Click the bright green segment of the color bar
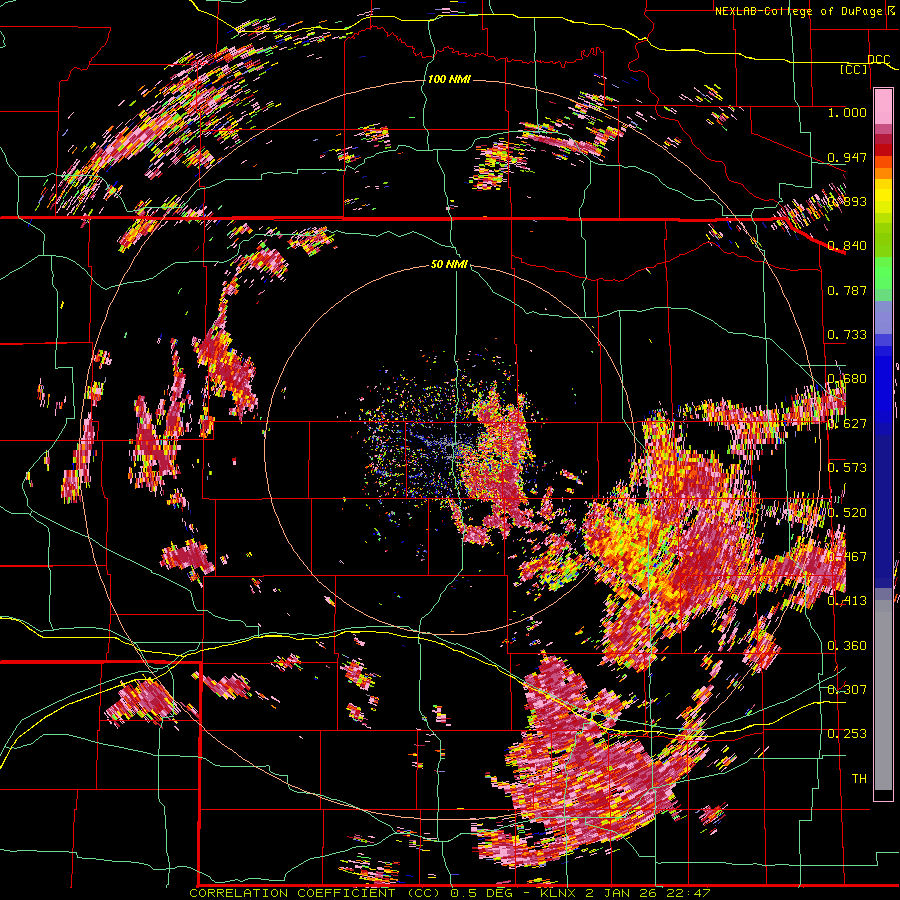Image resolution: width=900 pixels, height=900 pixels. [x=883, y=271]
